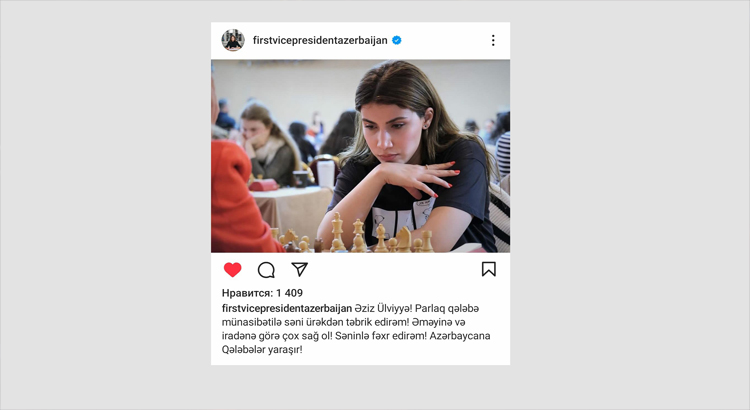View who liked via "Нравится:" label
750x410 pixels.
[x=247, y=293]
